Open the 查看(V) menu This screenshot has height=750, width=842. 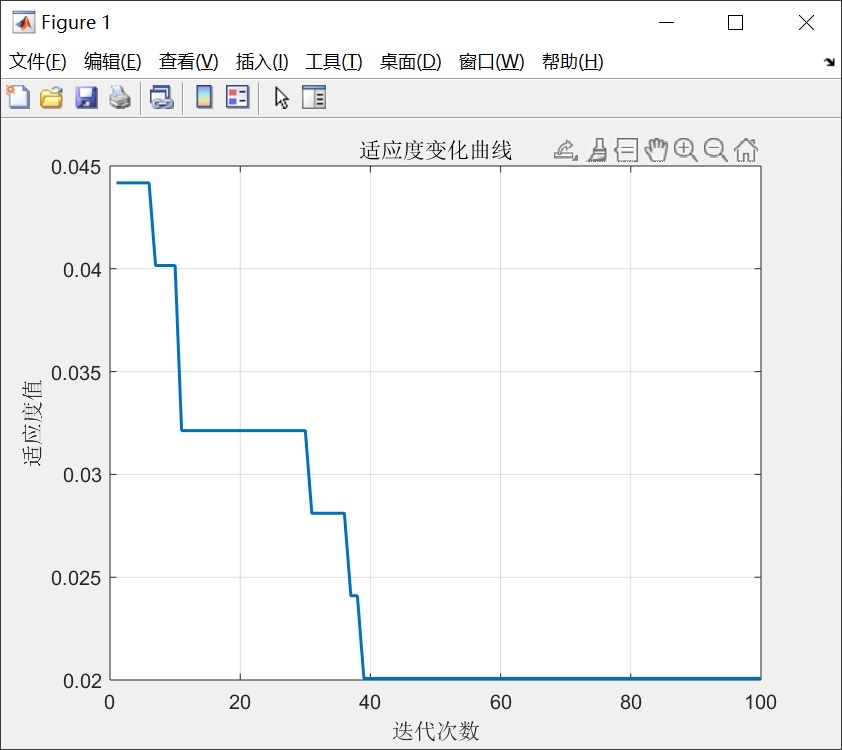(188, 62)
